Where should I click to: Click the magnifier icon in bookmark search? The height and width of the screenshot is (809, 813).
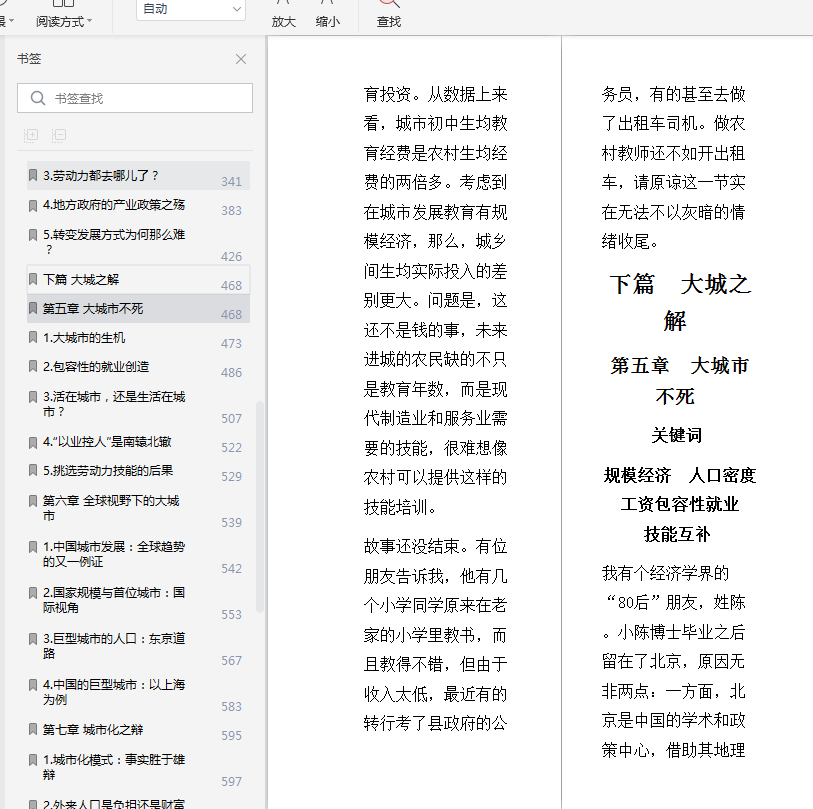pos(37,98)
